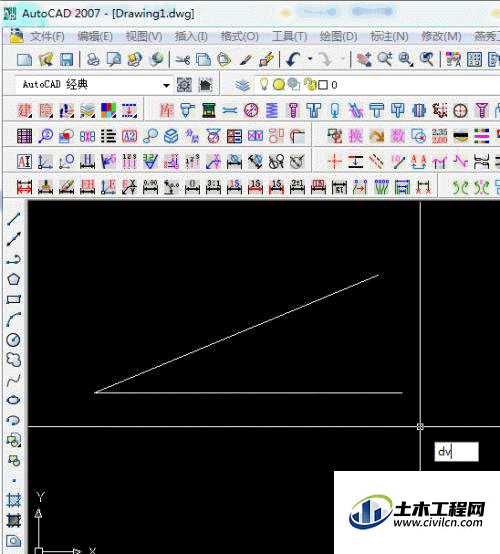This screenshot has height=554, width=500.
Task: Select the Rectangle tool
Action: click(13, 300)
